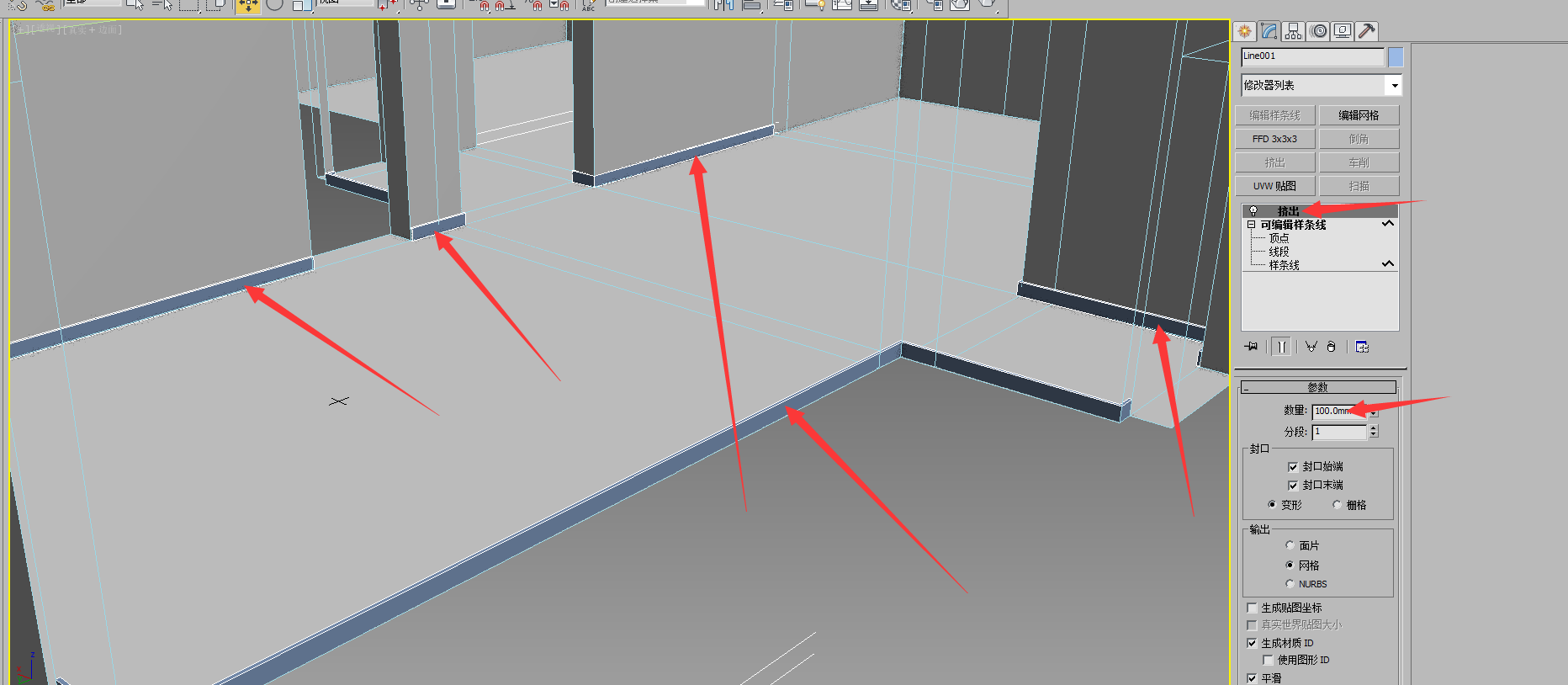Open Select by Name tool
Image resolution: width=1568 pixels, height=685 pixels.
(162, 4)
